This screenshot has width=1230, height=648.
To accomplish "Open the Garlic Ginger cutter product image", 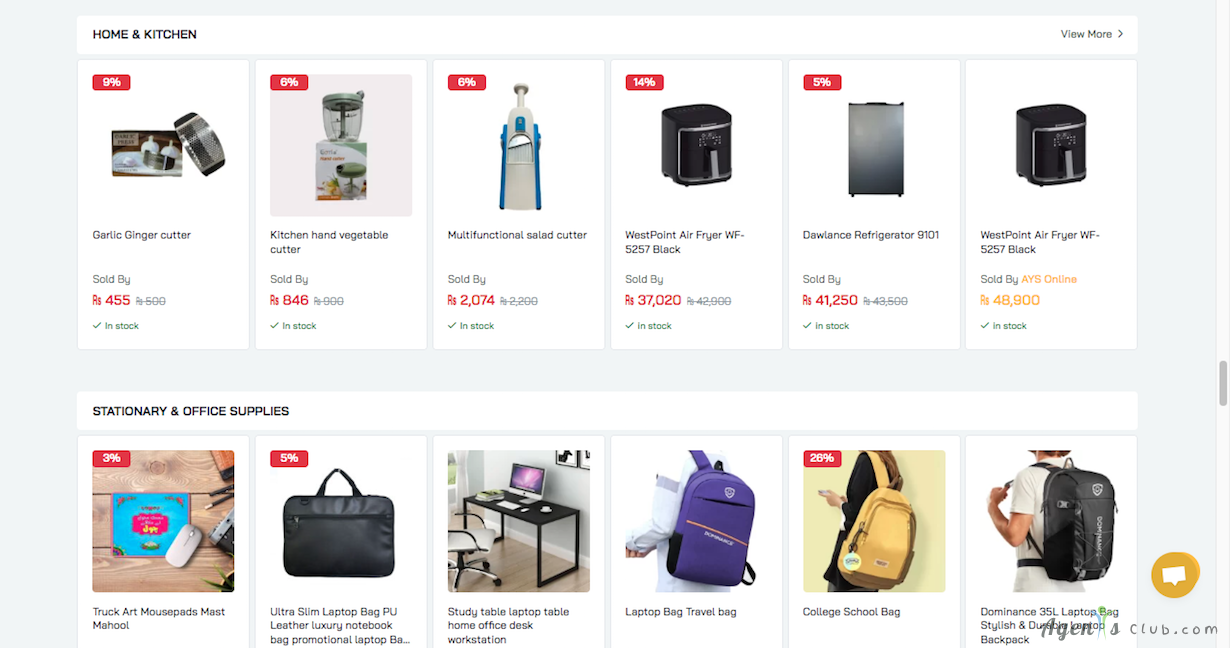I will point(163,145).
